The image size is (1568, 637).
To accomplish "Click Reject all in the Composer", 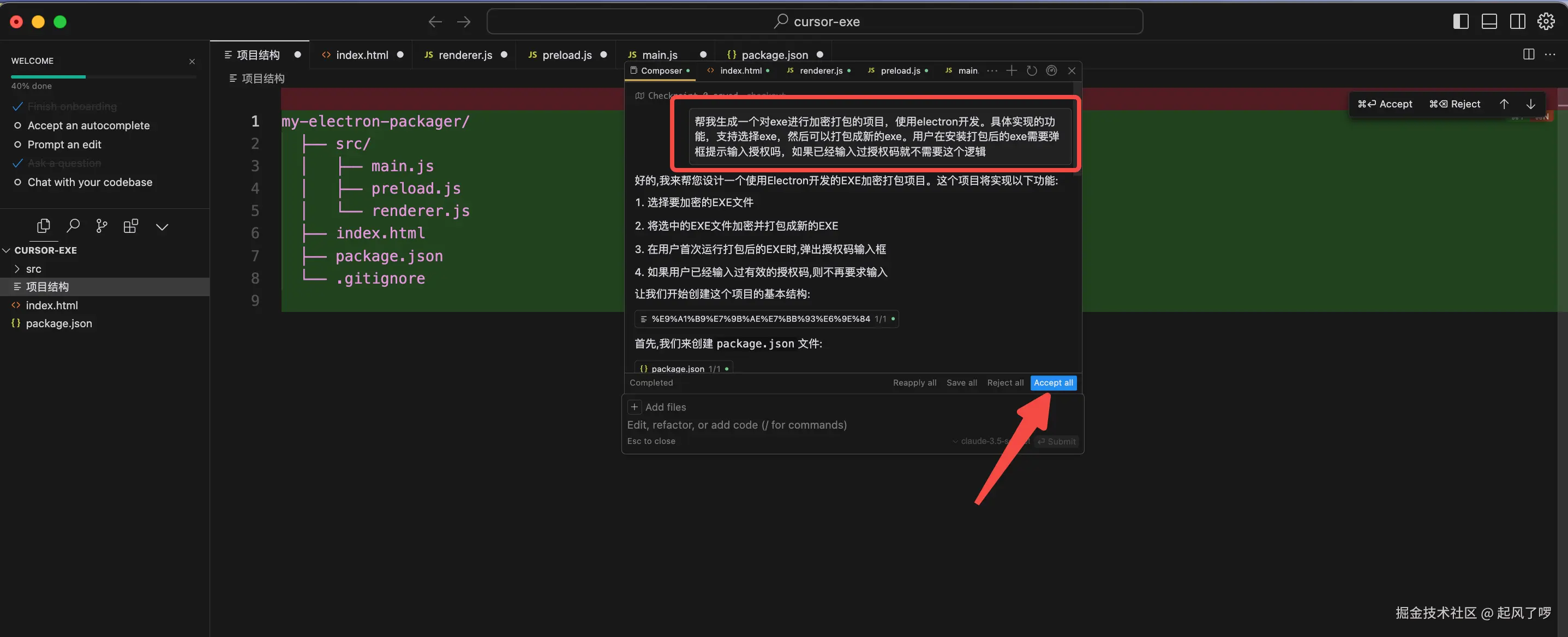I will (x=1005, y=383).
